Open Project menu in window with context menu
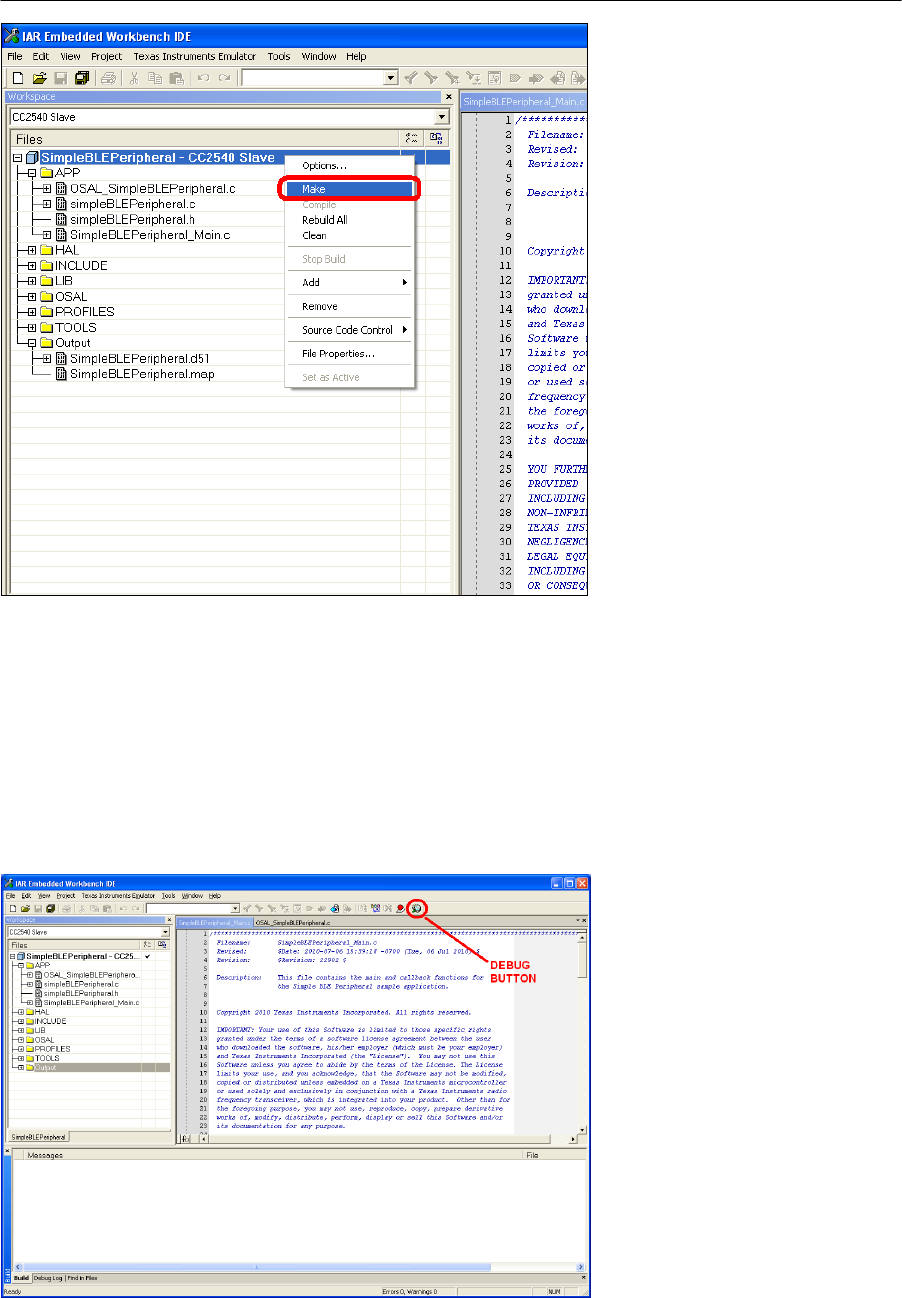 (106, 57)
